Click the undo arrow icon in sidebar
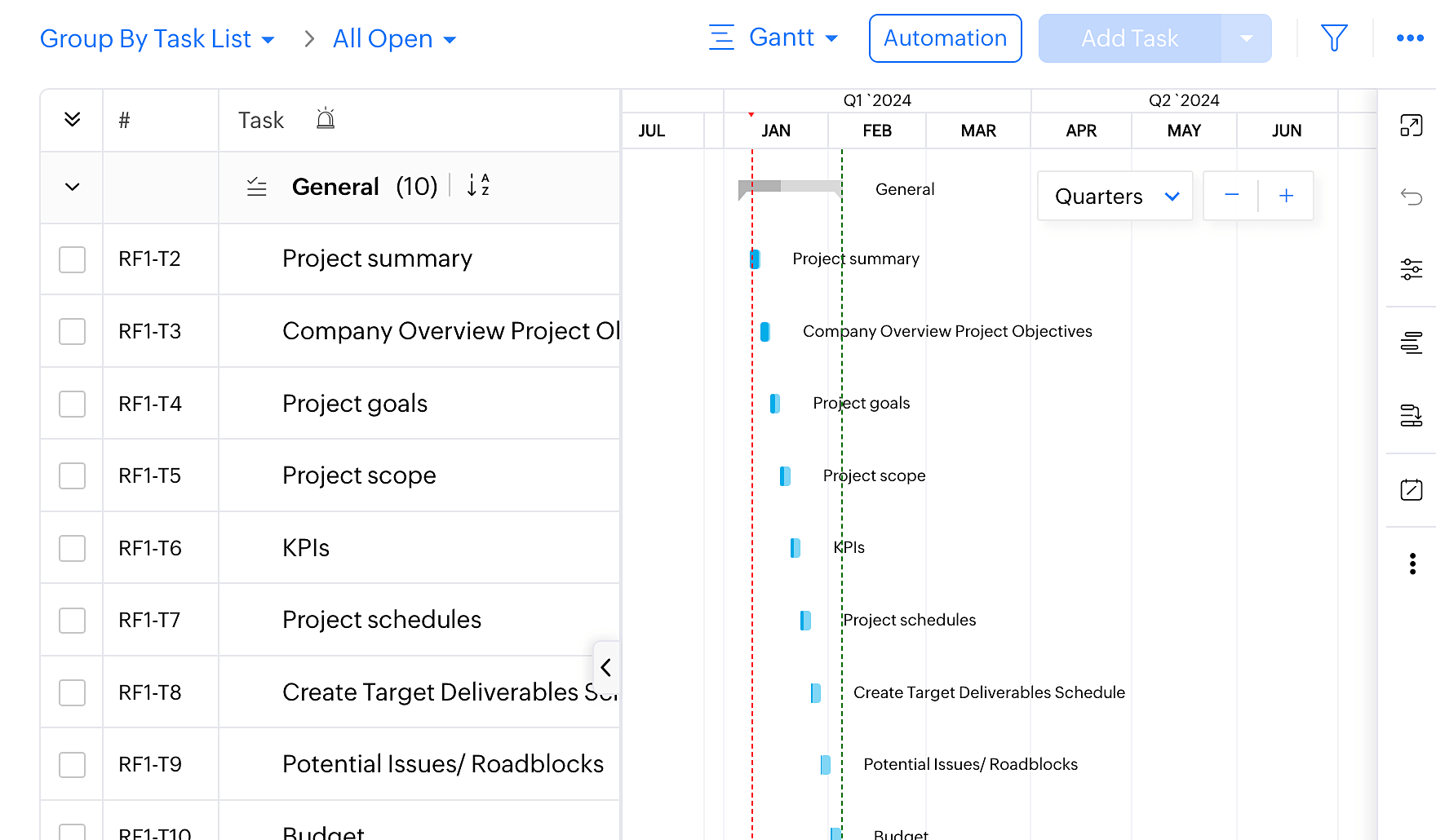This screenshot has height=840, width=1436. (x=1411, y=197)
